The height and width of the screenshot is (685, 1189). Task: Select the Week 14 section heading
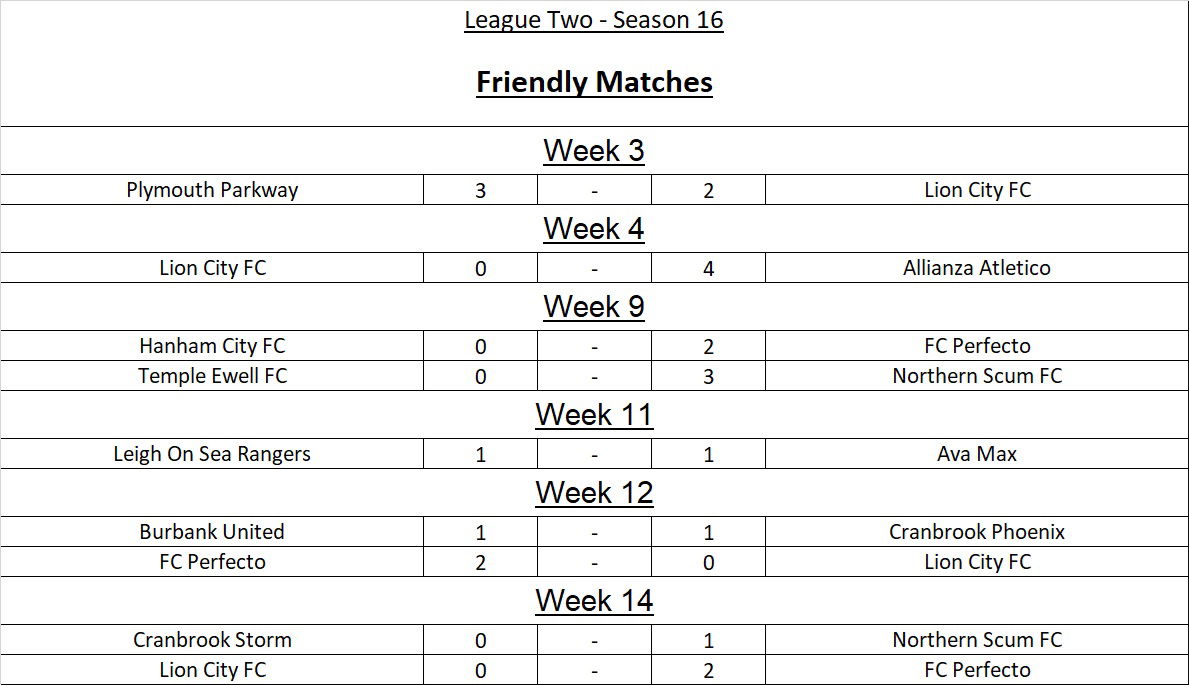[594, 601]
